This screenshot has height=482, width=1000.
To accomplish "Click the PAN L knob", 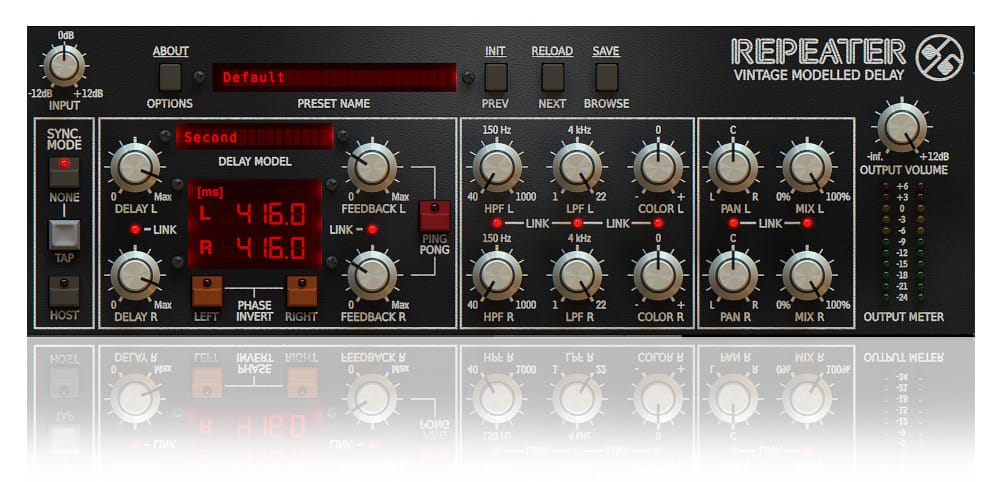I will pos(733,167).
